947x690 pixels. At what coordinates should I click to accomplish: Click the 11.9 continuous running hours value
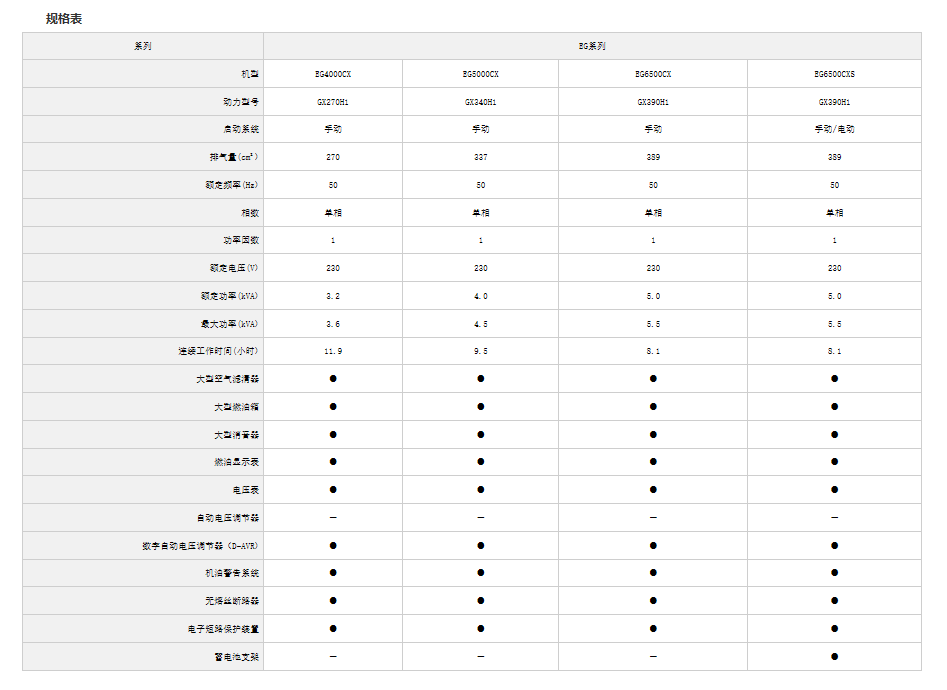coord(333,351)
